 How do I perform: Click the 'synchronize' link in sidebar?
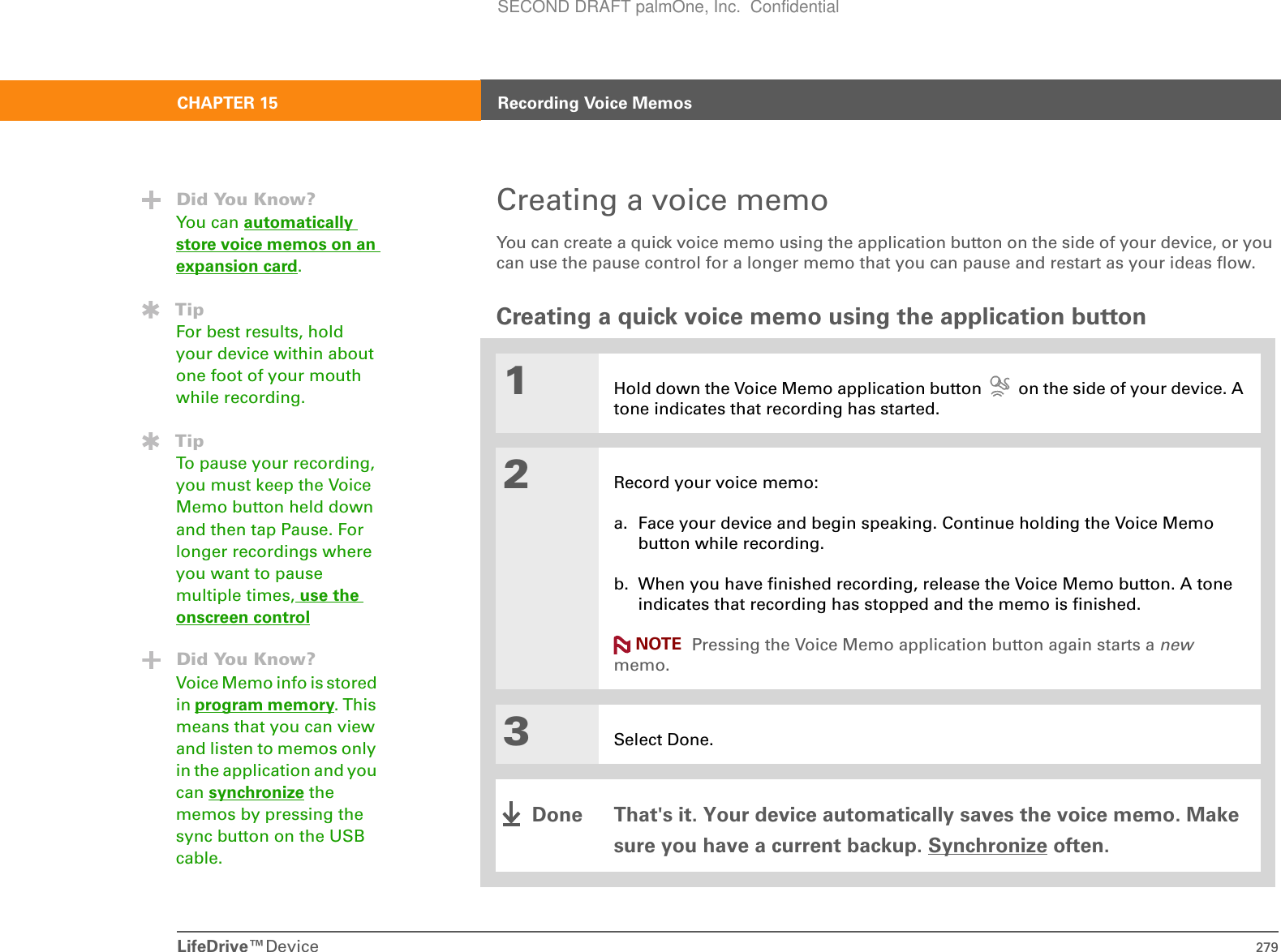(x=256, y=792)
